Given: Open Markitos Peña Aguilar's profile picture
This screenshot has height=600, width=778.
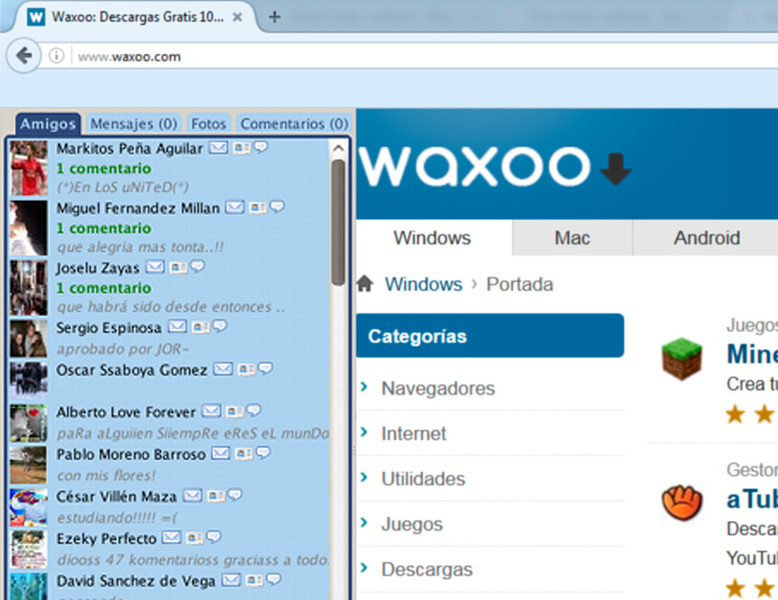Looking at the screenshot, I should pyautogui.click(x=29, y=168).
